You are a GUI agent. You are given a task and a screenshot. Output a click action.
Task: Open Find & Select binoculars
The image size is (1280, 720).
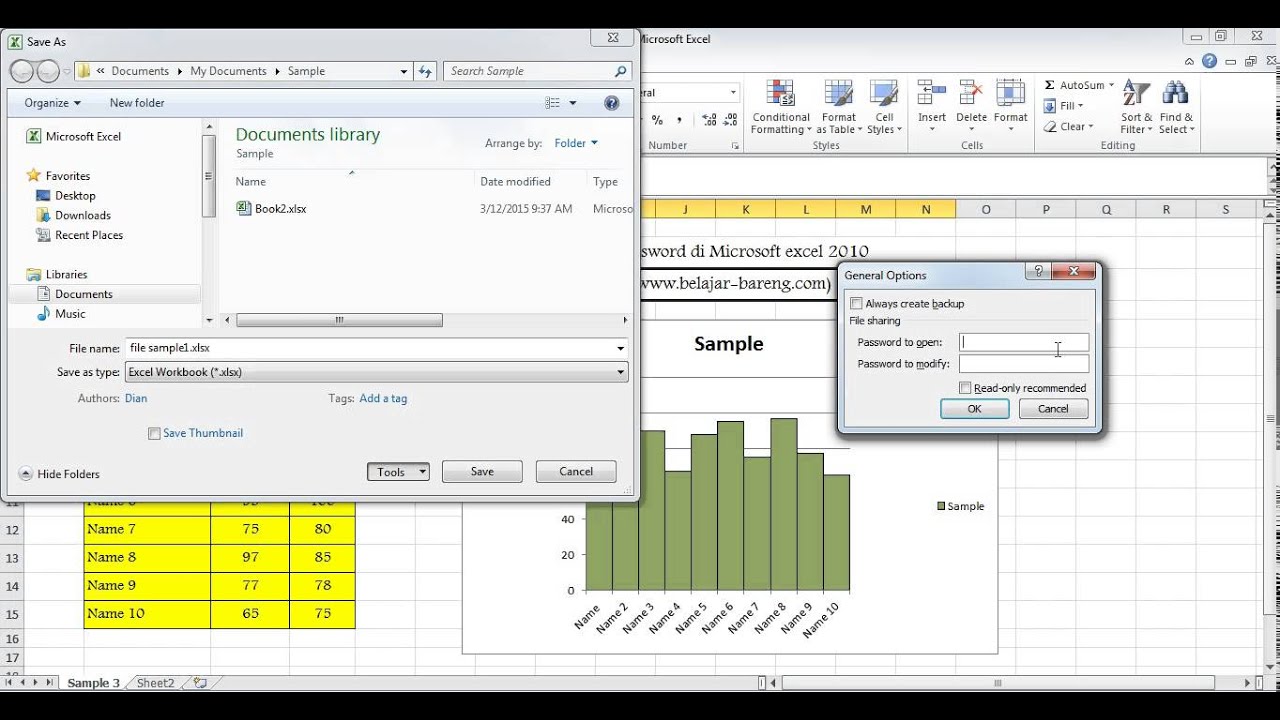click(x=1176, y=107)
